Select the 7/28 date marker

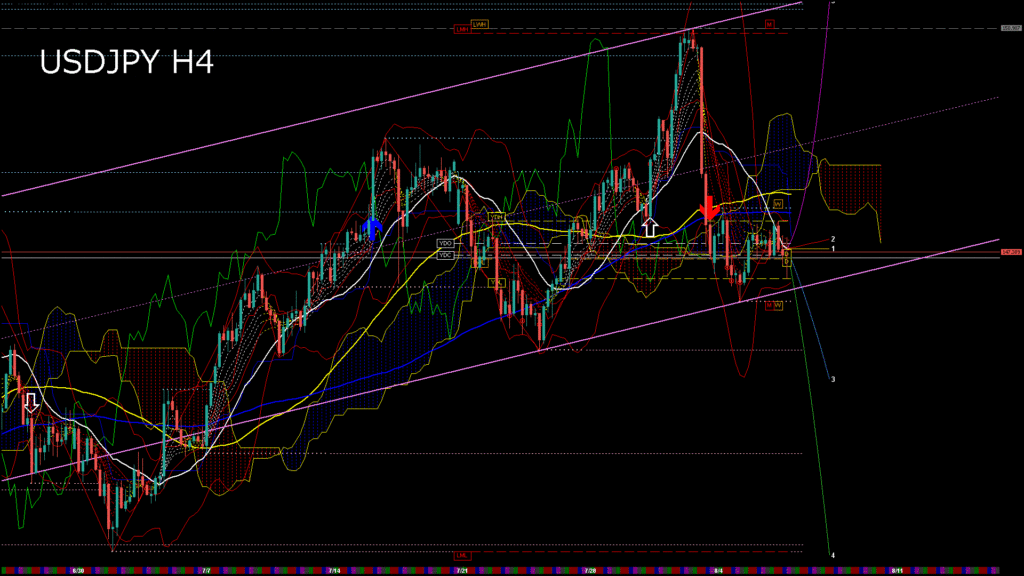click(x=590, y=570)
